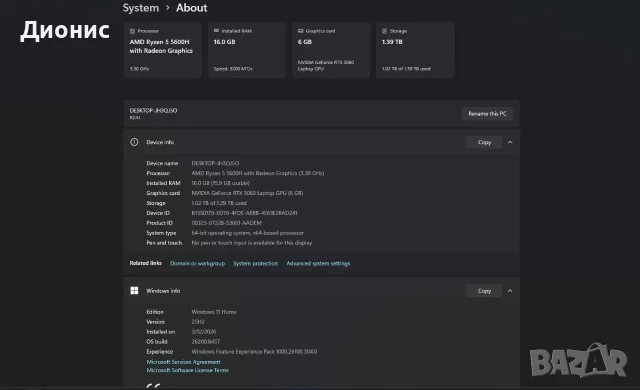
Task: Select the Version 25H2 value
Action: 198,322
